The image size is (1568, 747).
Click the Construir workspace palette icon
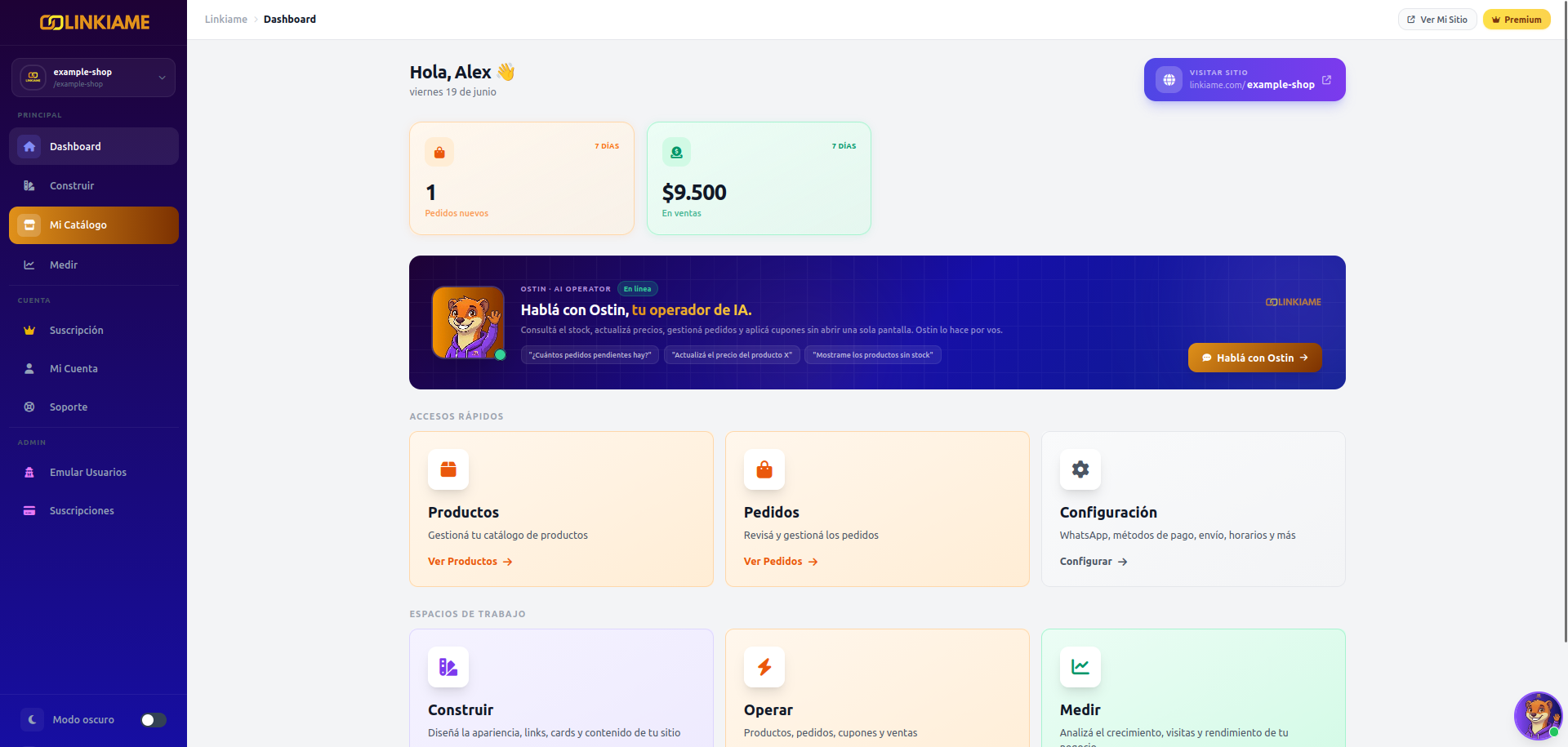click(448, 667)
